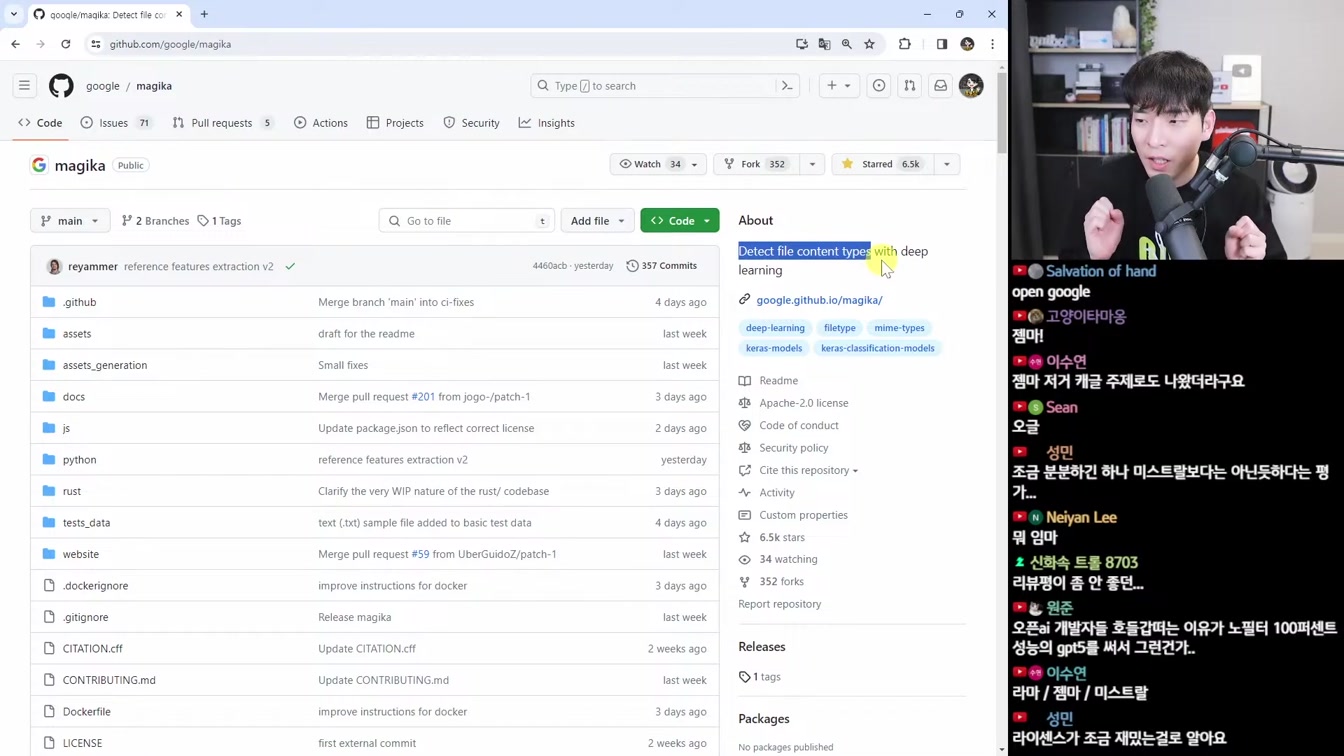Viewport: 1344px width, 756px height.
Task: Open Chrome zoom magnifier icon
Action: point(847,44)
